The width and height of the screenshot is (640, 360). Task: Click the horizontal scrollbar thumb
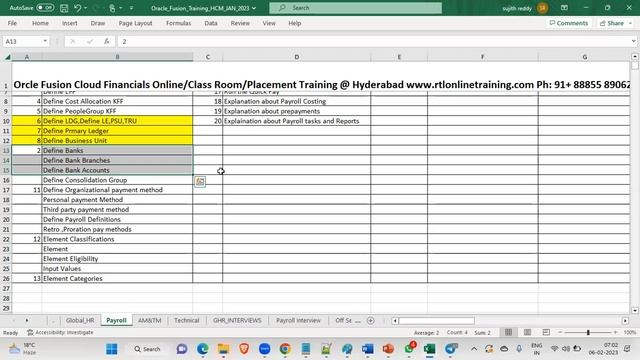point(437,321)
